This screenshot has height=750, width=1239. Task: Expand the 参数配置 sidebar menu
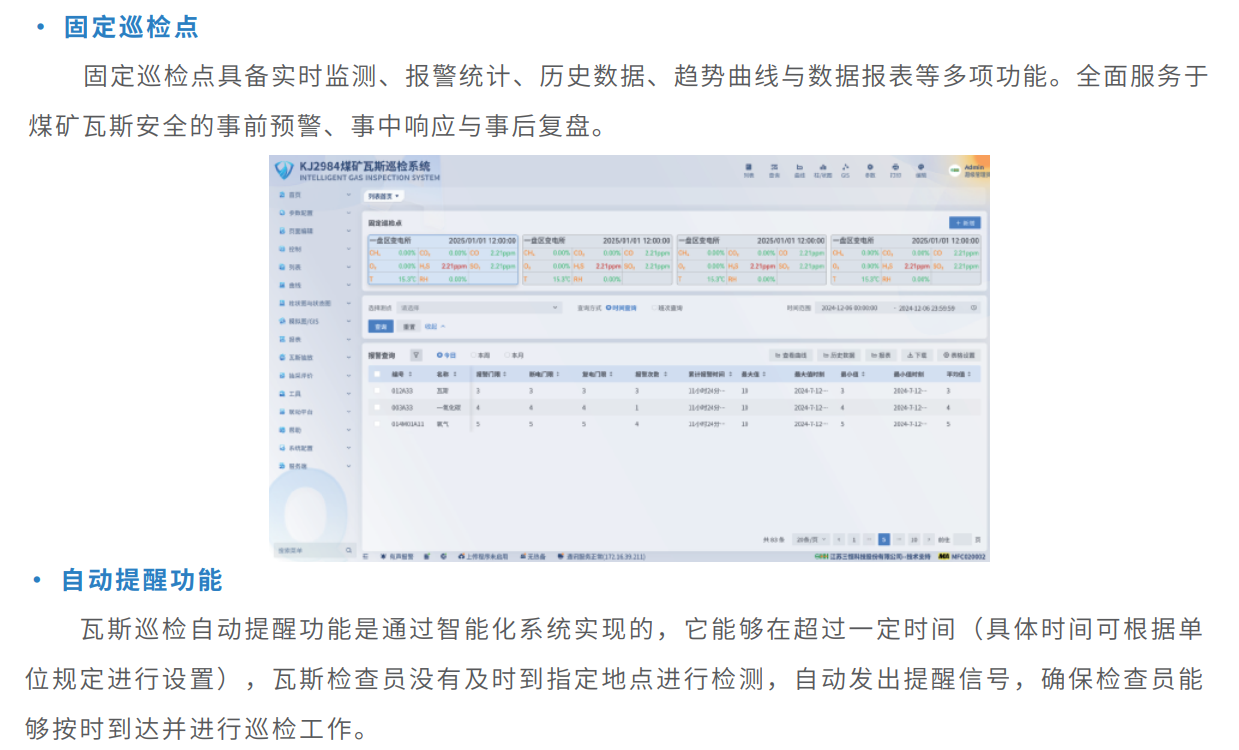(314, 213)
